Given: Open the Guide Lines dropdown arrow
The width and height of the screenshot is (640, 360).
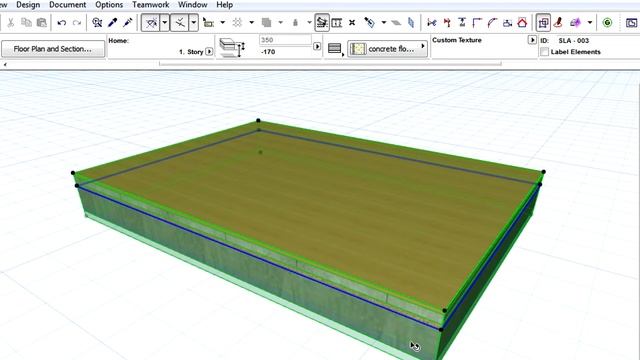Looking at the screenshot, I should 164,23.
